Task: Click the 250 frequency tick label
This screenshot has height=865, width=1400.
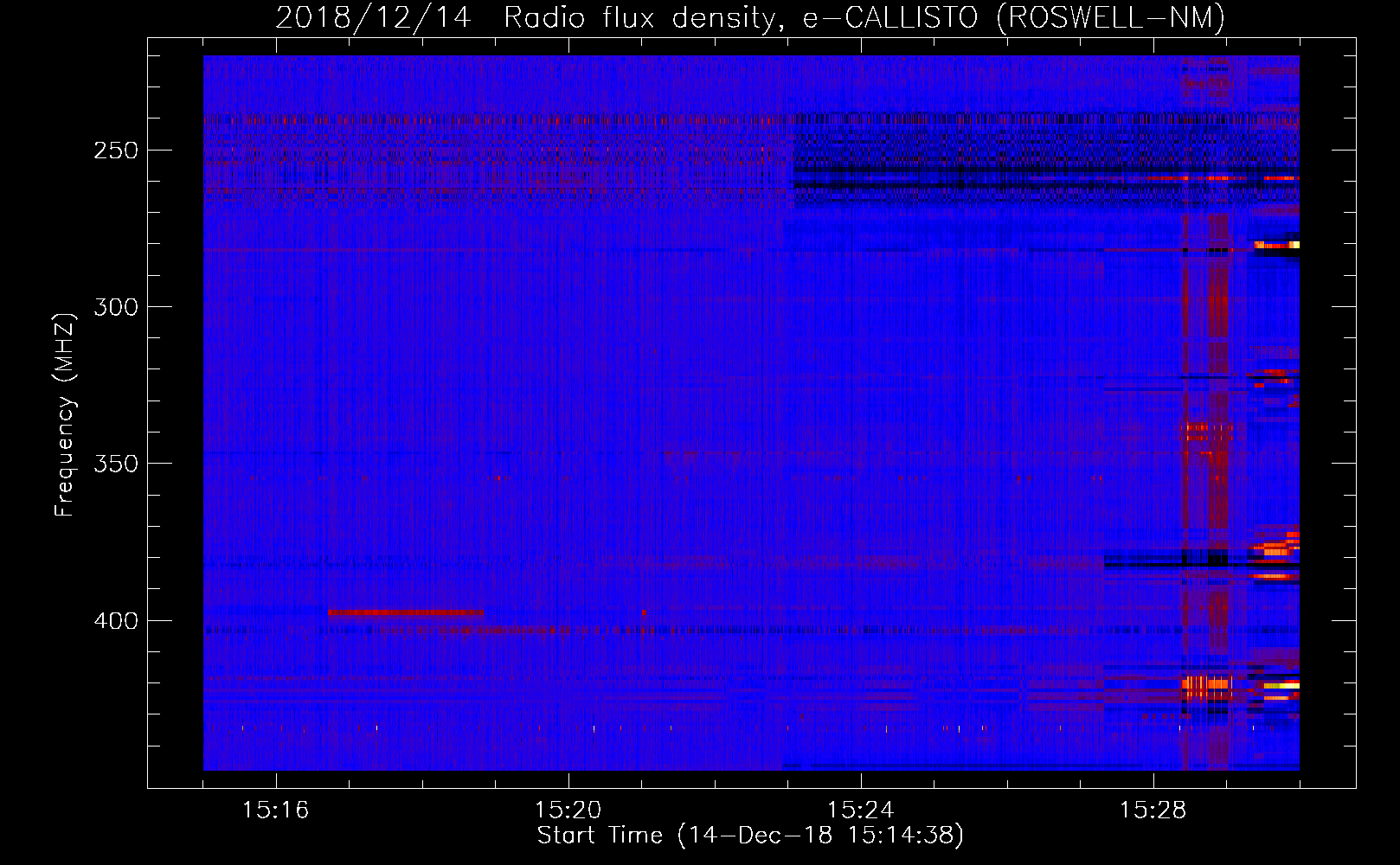Action: (x=116, y=151)
